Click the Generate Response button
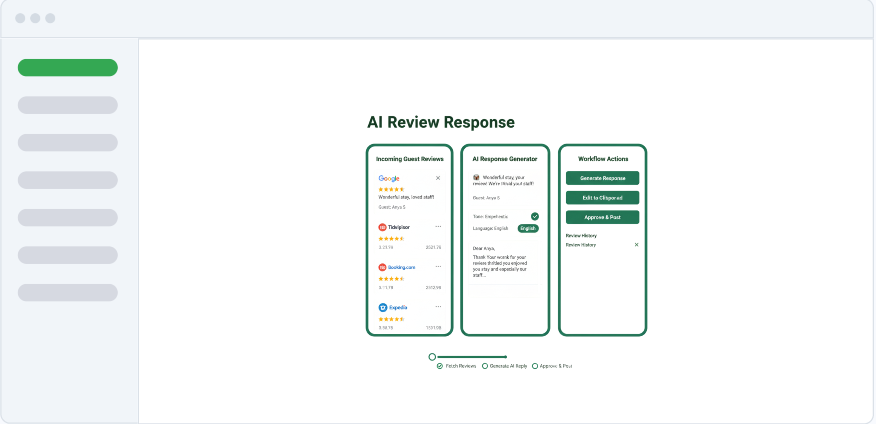Viewport: 876px width, 424px height. coord(602,178)
